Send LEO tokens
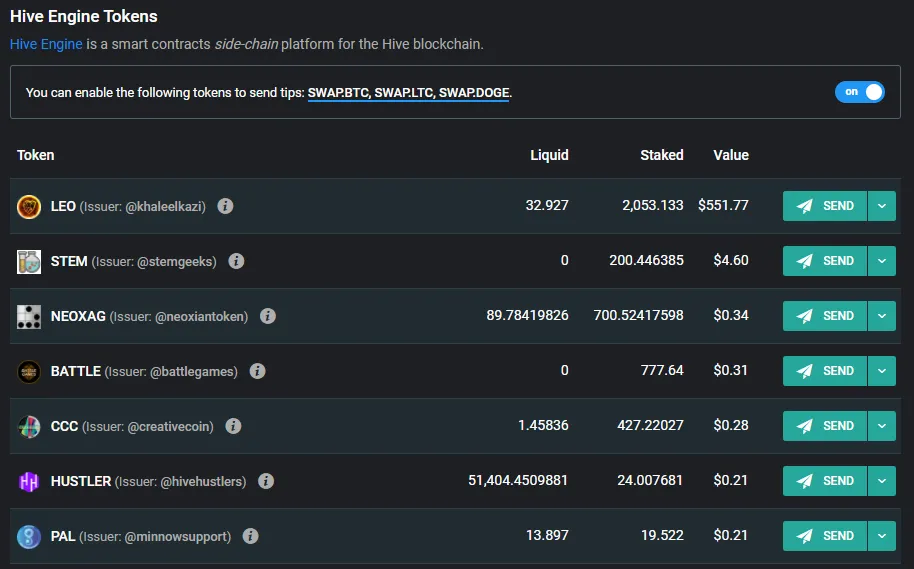The image size is (914, 569). pos(825,206)
